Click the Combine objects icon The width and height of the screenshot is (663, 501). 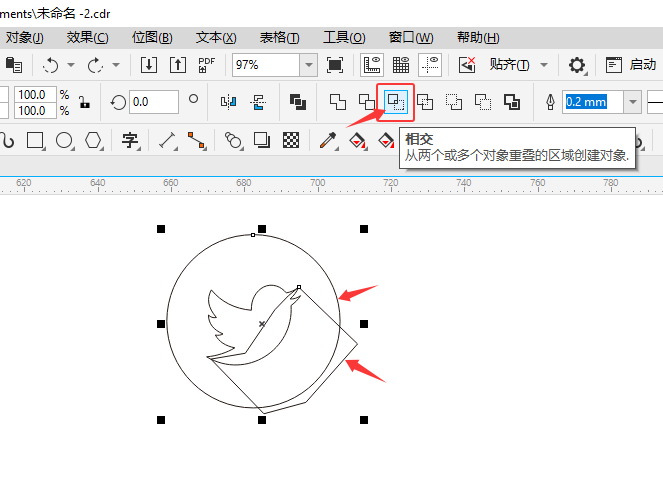(298, 102)
